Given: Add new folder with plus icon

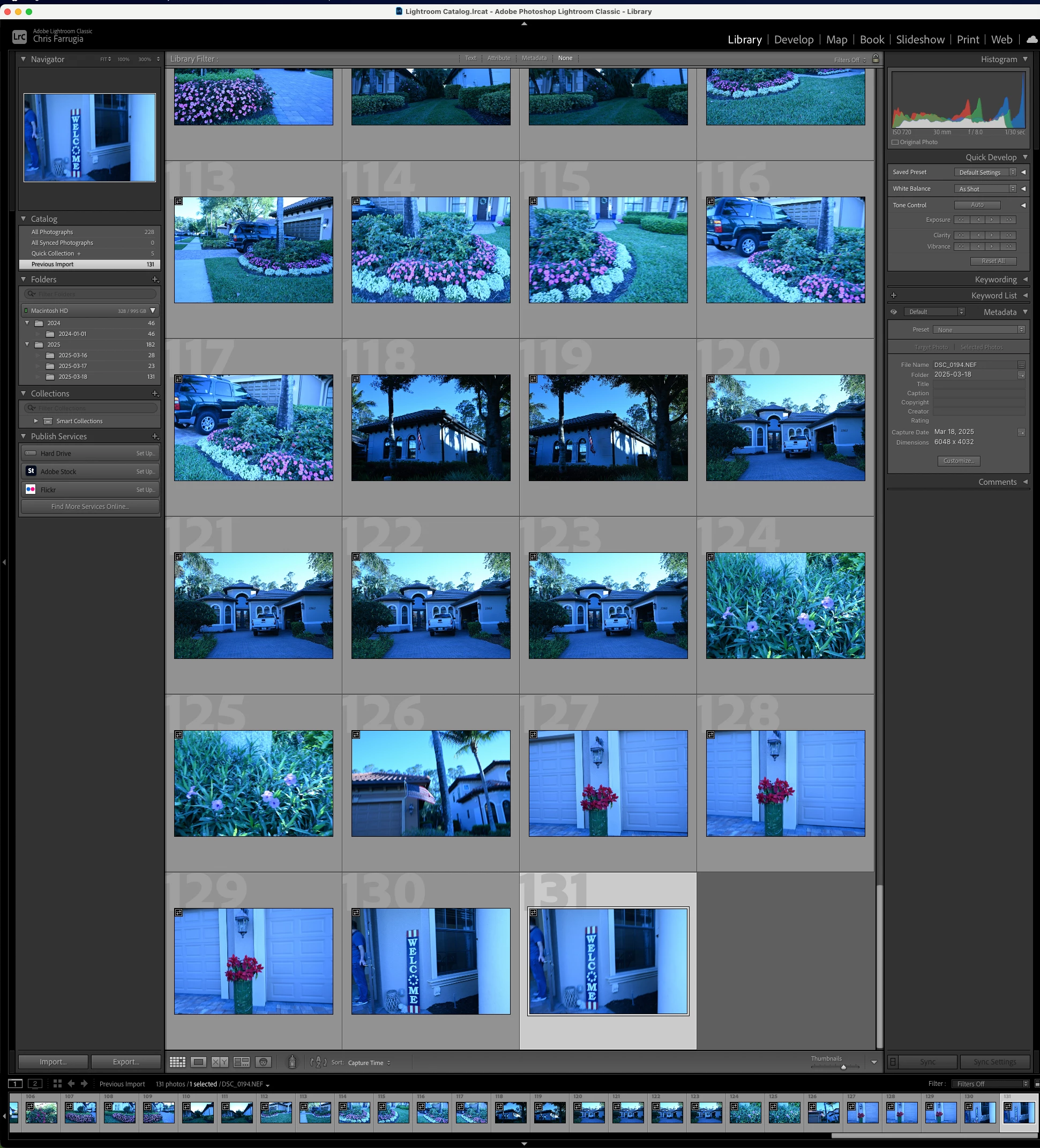Looking at the screenshot, I should tap(155, 280).
